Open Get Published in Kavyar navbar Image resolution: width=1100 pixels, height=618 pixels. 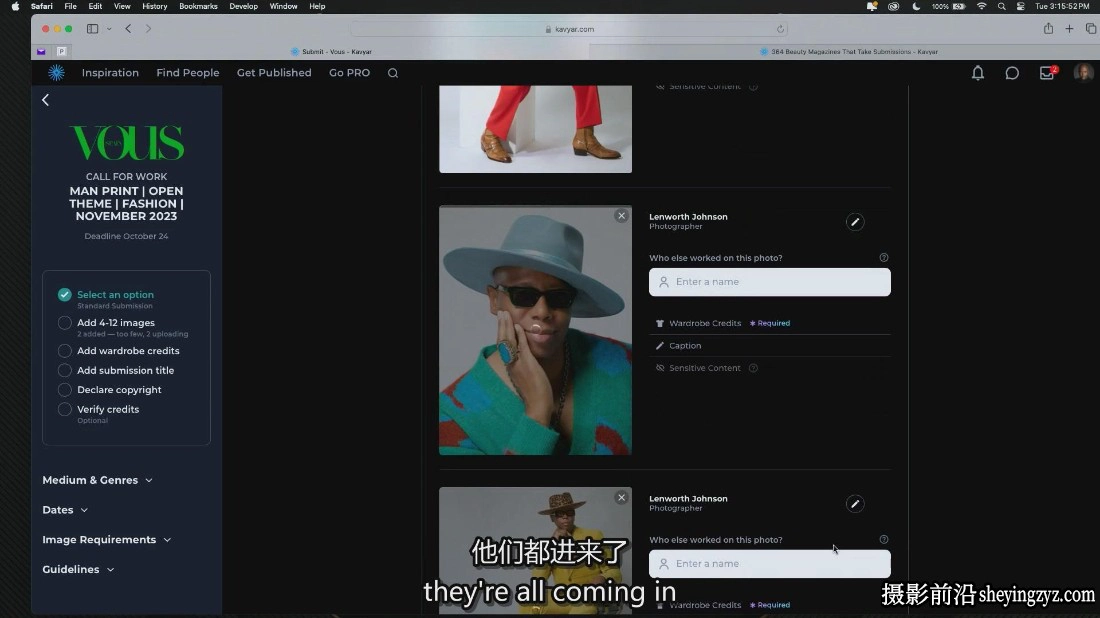click(274, 73)
